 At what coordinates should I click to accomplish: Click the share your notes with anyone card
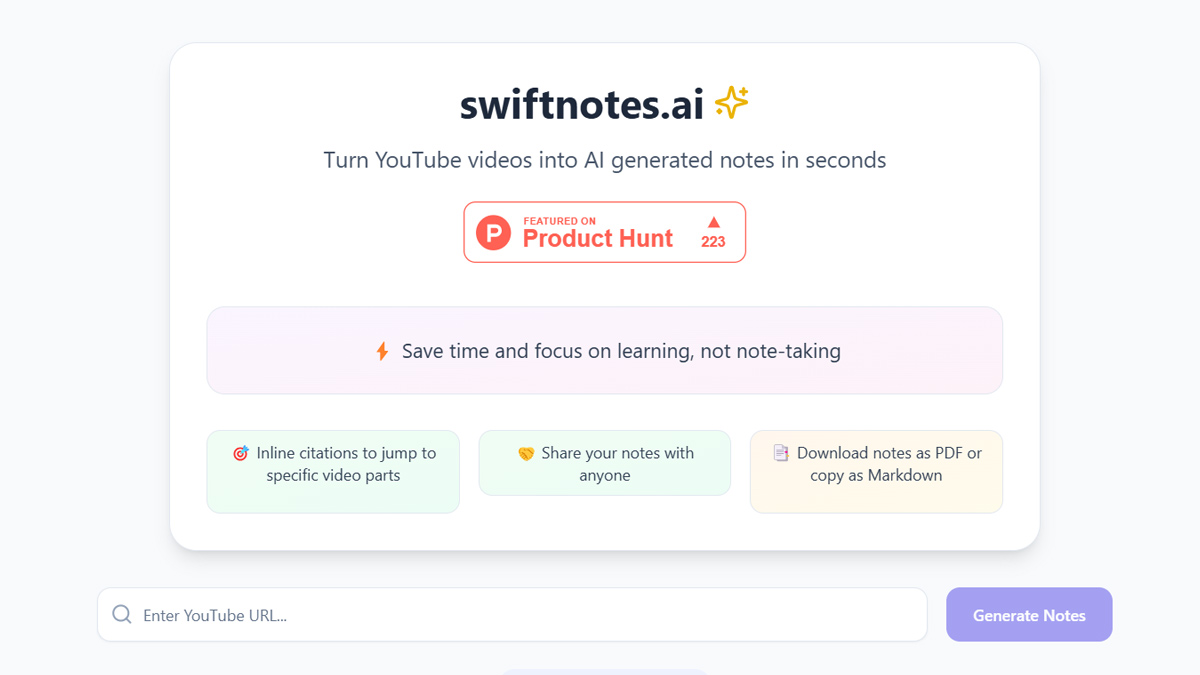(604, 463)
